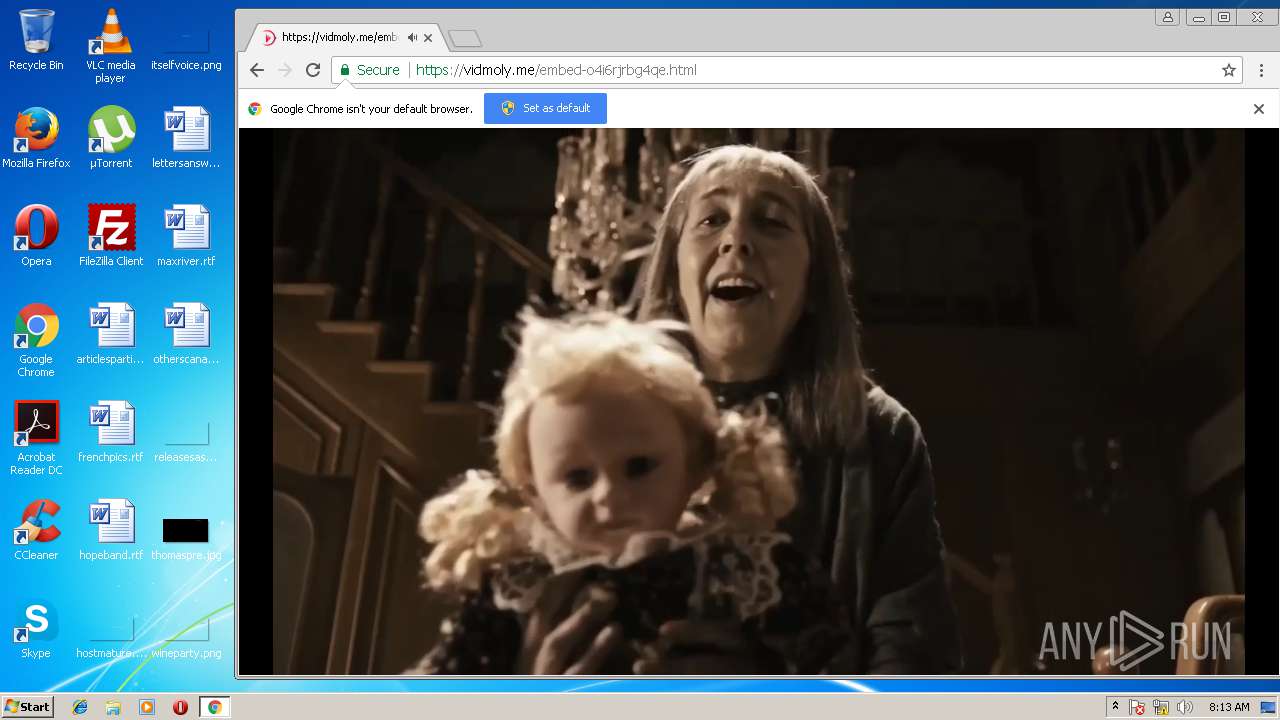Click the video player area
Viewport: 1280px width, 720px height.
tap(758, 401)
